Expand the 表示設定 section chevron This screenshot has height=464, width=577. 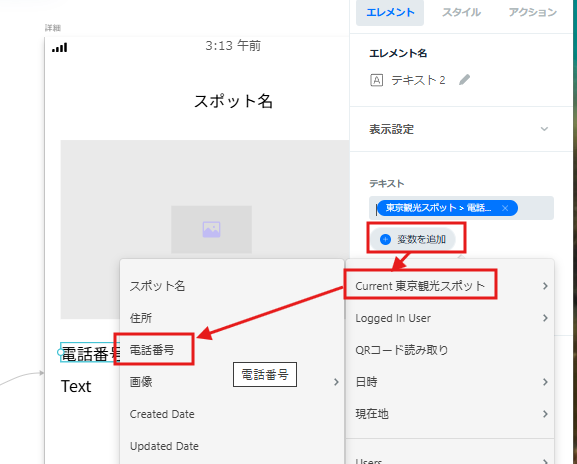pos(544,129)
